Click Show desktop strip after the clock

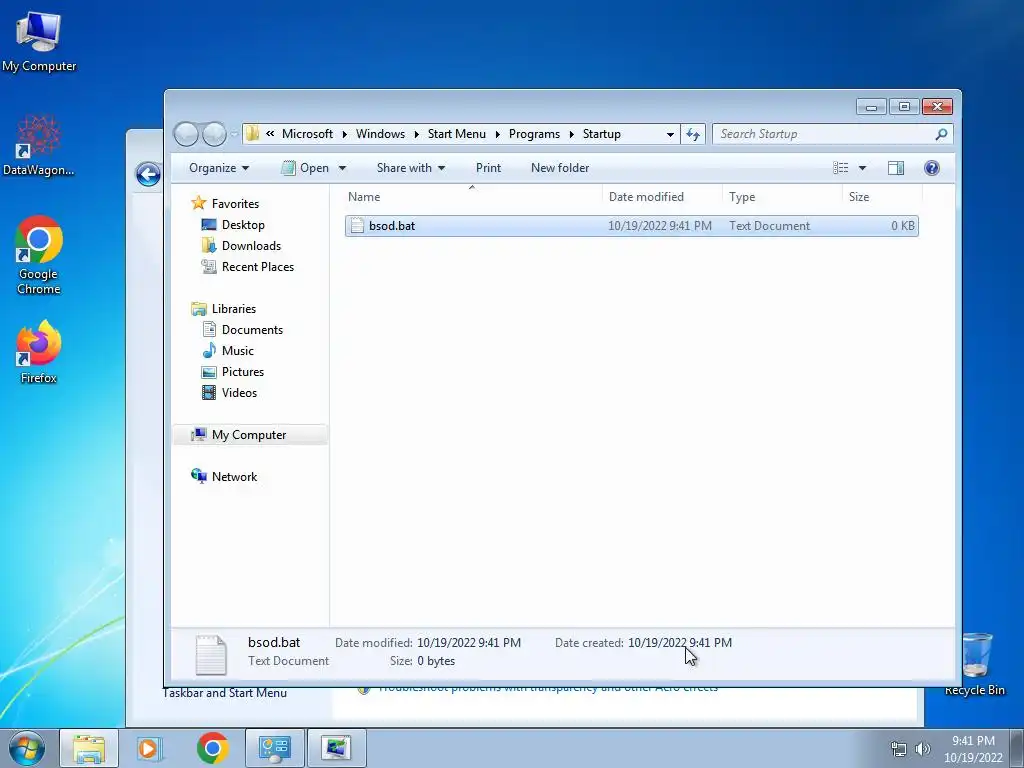1017,748
